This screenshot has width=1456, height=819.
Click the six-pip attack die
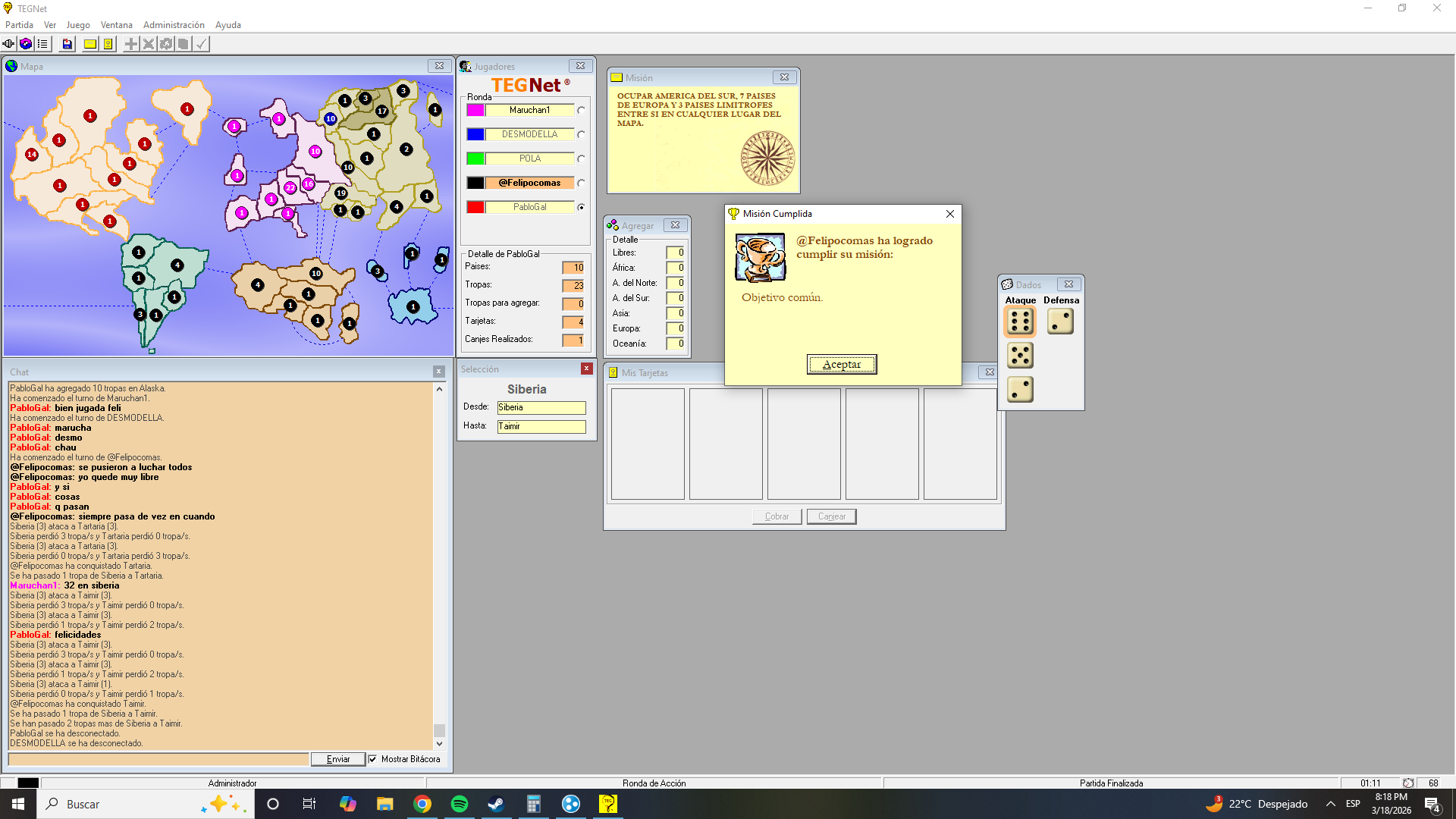click(x=1020, y=322)
